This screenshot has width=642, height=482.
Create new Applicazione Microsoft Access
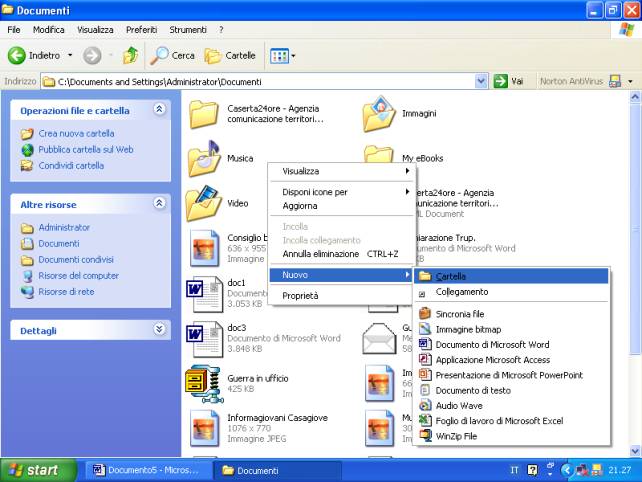511,360
